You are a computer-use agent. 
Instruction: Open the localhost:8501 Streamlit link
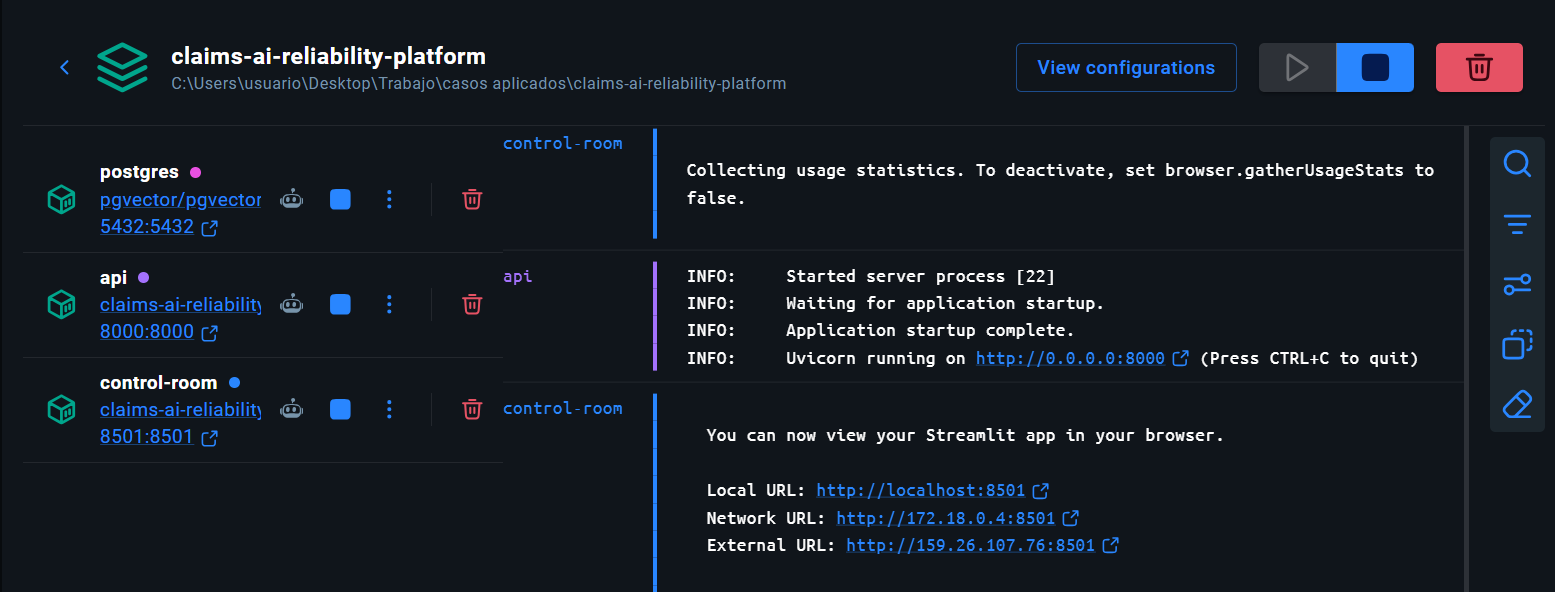(x=922, y=490)
